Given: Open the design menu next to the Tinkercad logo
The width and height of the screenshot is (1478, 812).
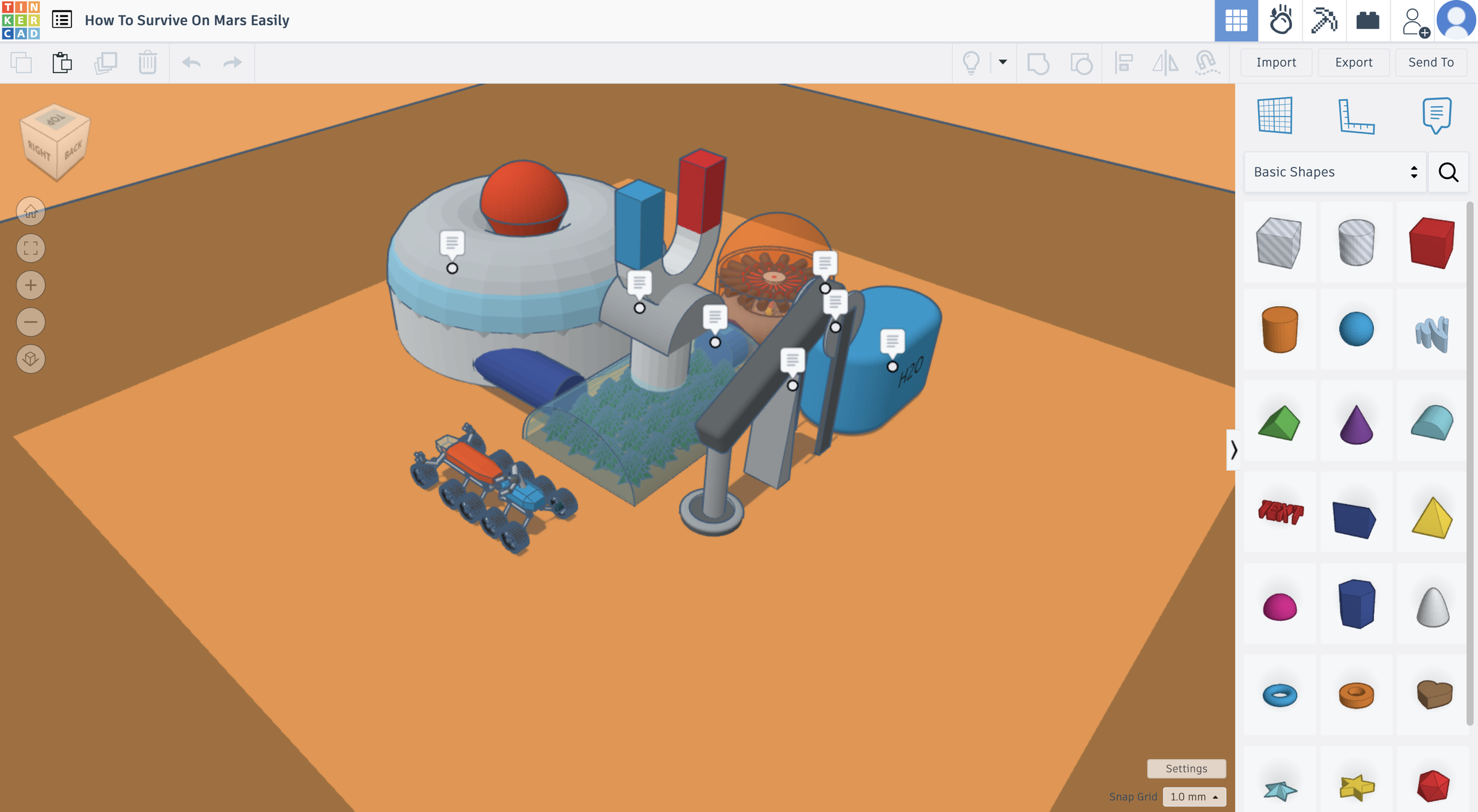Looking at the screenshot, I should click(61, 19).
